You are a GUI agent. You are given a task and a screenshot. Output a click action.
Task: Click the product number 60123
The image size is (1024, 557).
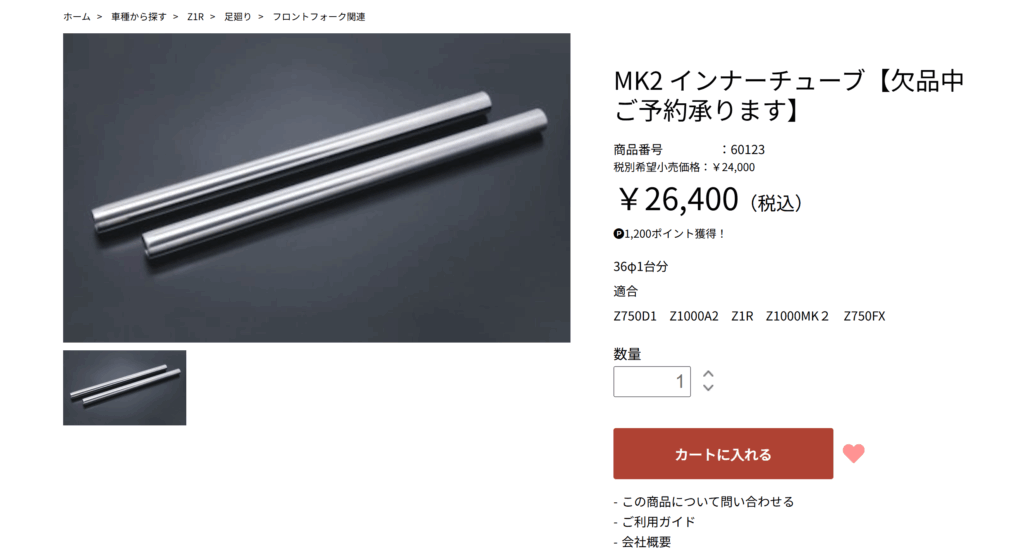(x=747, y=150)
